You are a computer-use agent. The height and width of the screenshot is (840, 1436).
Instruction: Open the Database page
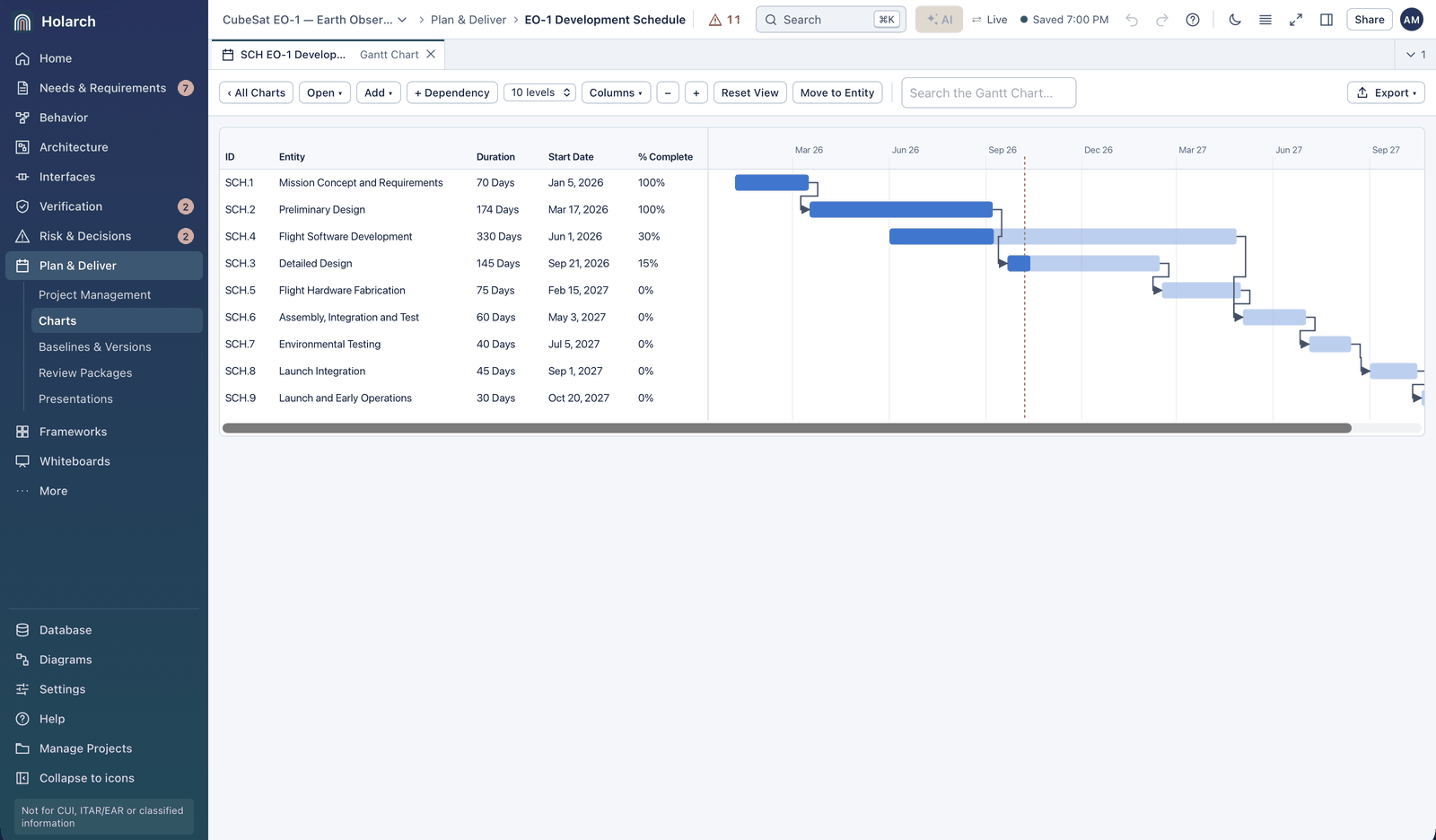tap(104, 630)
